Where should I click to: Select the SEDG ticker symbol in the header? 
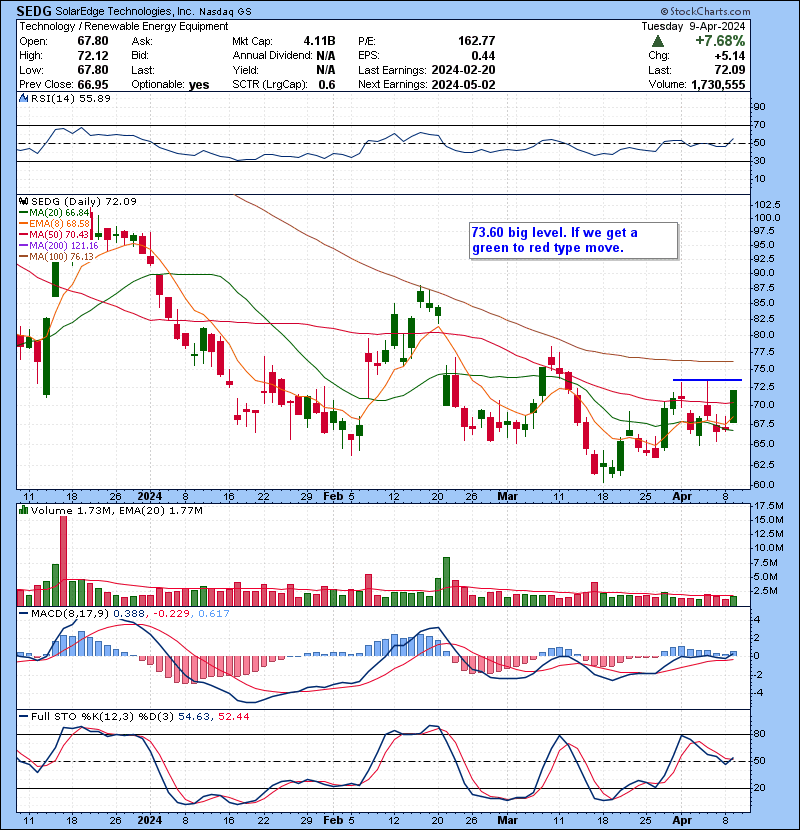(x=34, y=11)
